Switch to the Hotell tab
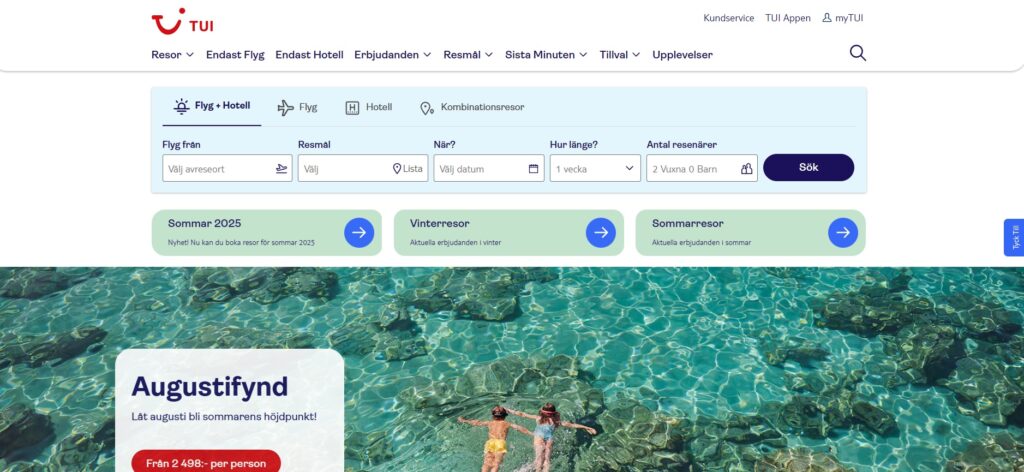 [x=368, y=107]
